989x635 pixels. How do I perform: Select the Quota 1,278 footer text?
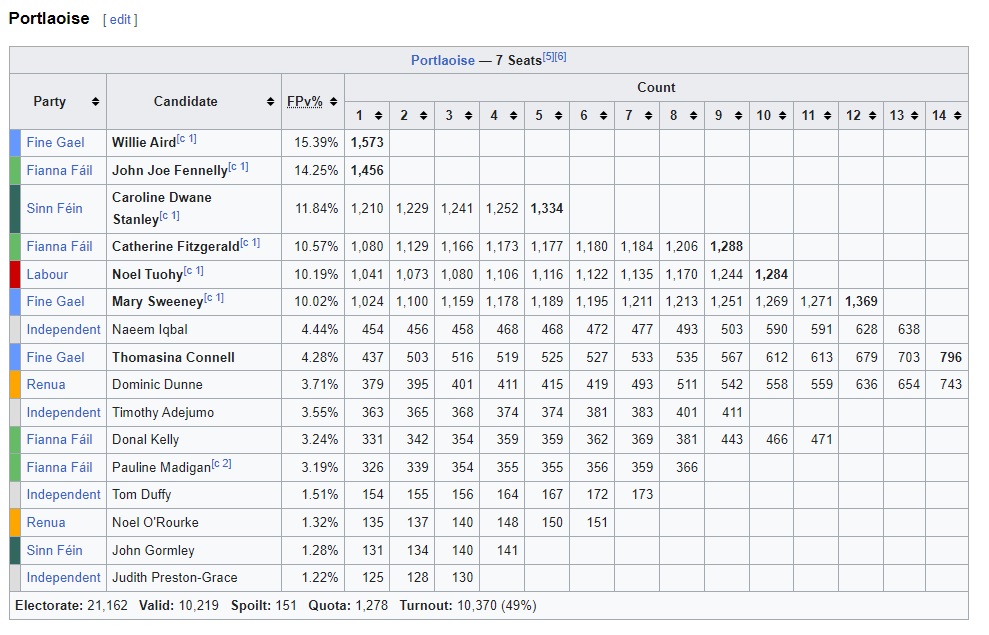[348, 605]
